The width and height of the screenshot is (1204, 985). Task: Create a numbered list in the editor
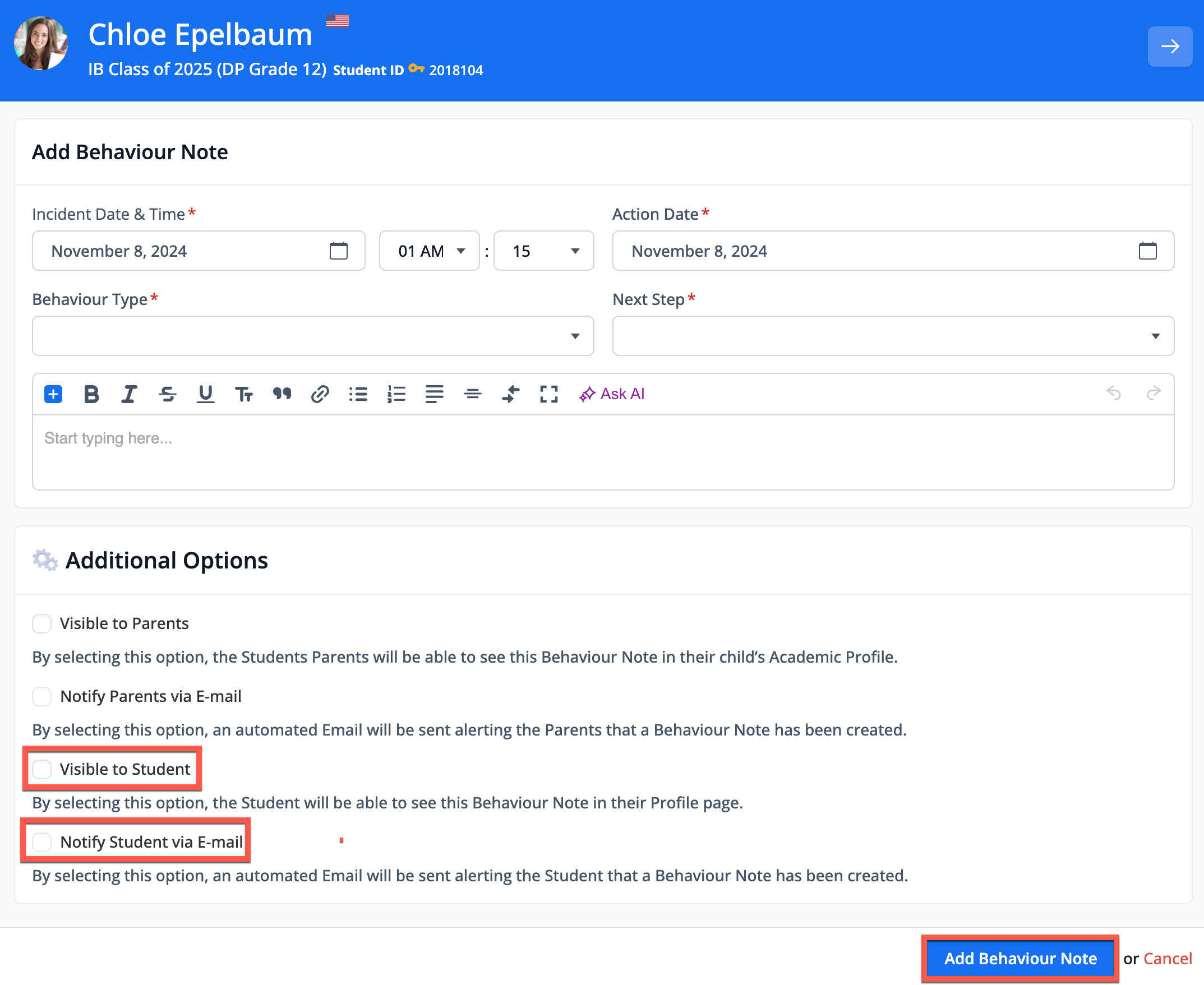pyautogui.click(x=396, y=394)
